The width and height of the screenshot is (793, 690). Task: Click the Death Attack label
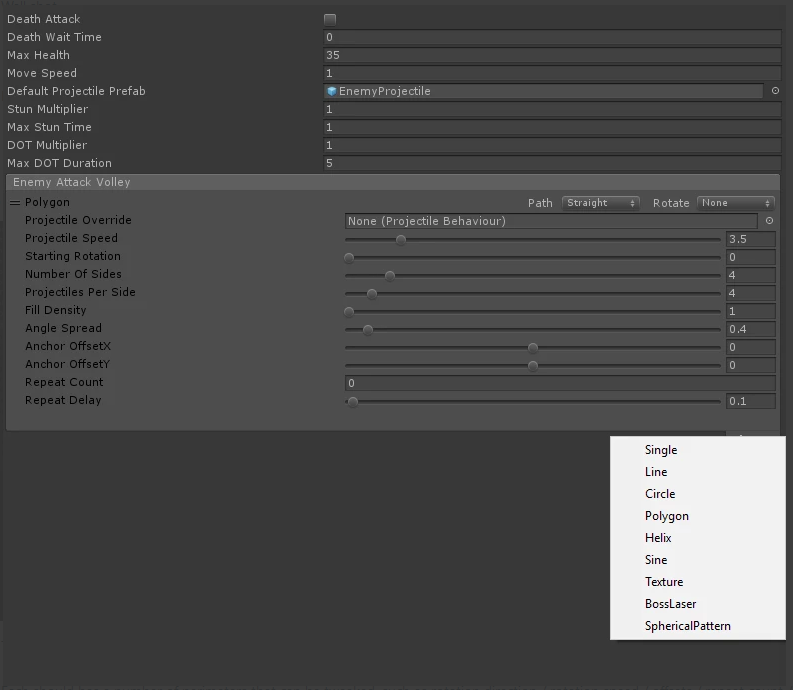[43, 19]
